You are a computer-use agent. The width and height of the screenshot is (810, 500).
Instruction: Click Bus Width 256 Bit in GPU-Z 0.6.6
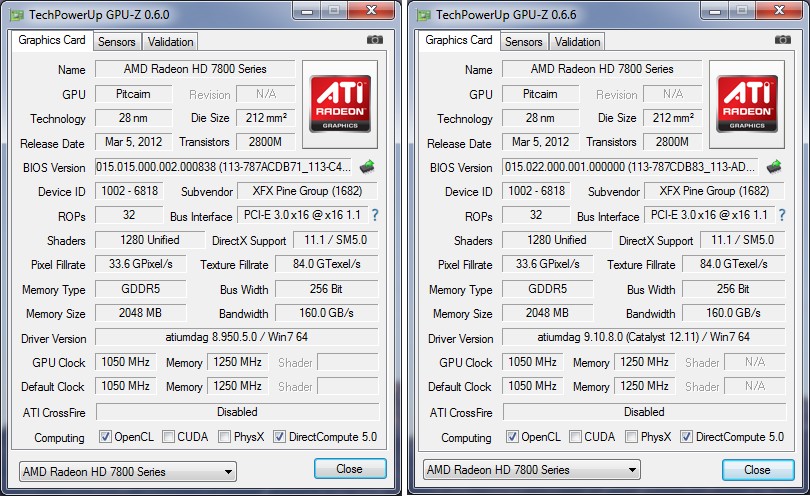tap(734, 289)
